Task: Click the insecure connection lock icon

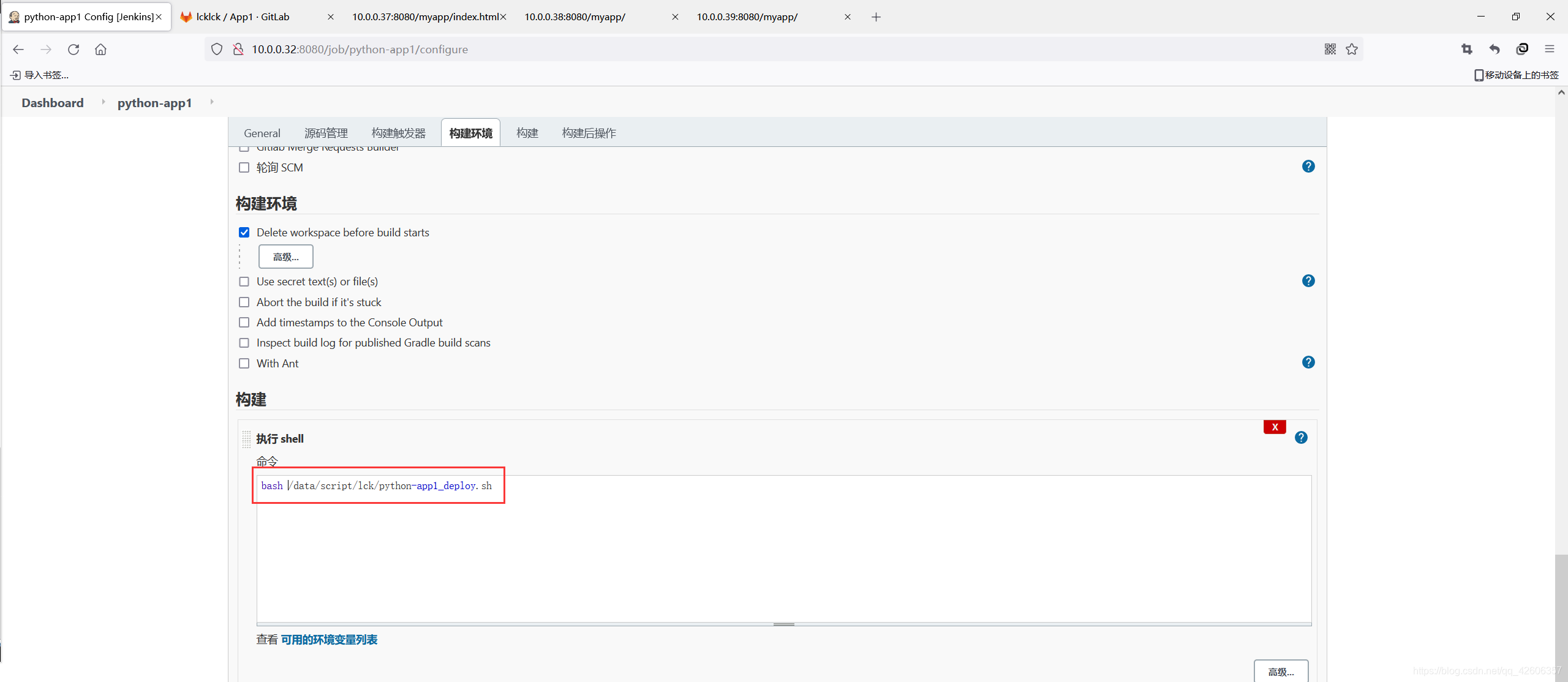Action: click(238, 49)
